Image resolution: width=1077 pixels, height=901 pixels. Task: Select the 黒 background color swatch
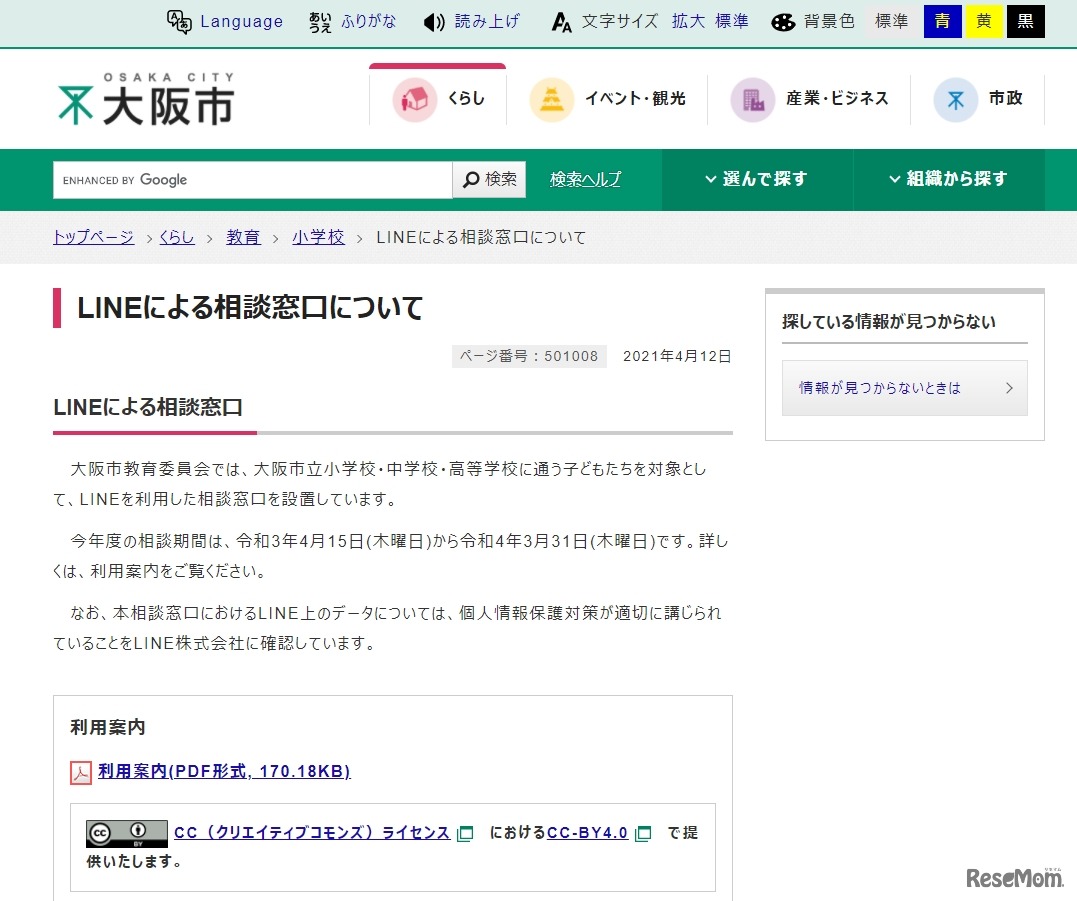click(x=1026, y=21)
